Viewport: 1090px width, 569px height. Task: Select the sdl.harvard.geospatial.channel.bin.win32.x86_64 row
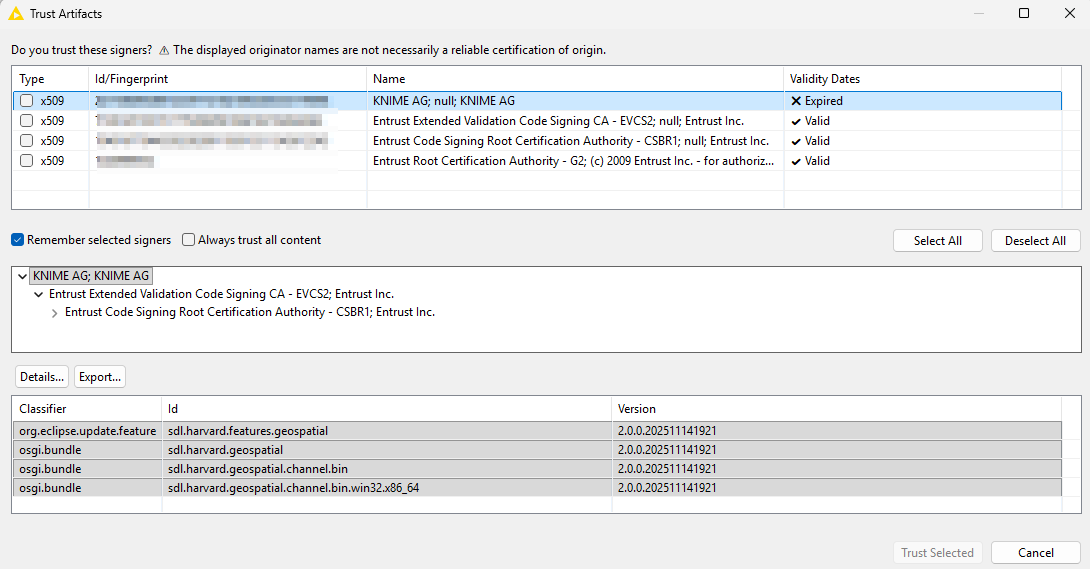(293, 488)
